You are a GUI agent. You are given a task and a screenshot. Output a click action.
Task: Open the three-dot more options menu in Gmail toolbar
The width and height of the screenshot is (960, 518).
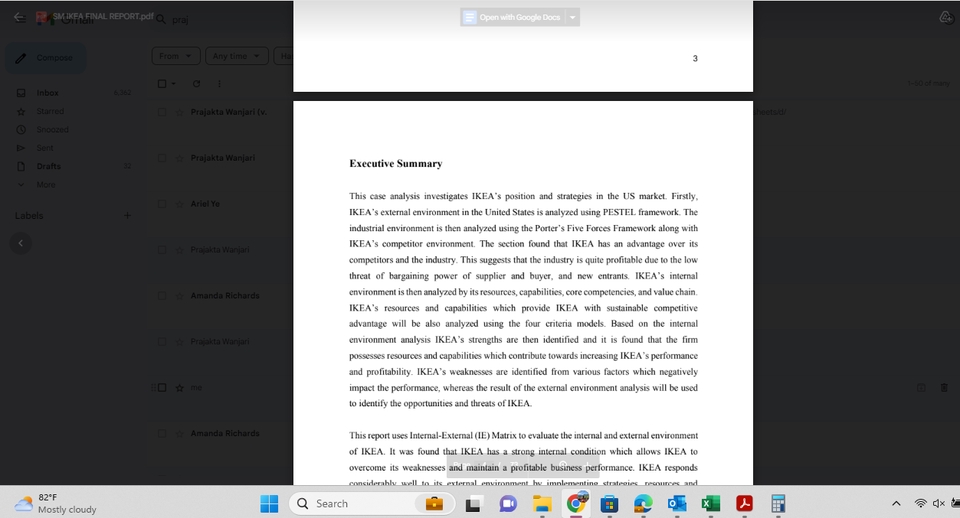(219, 84)
